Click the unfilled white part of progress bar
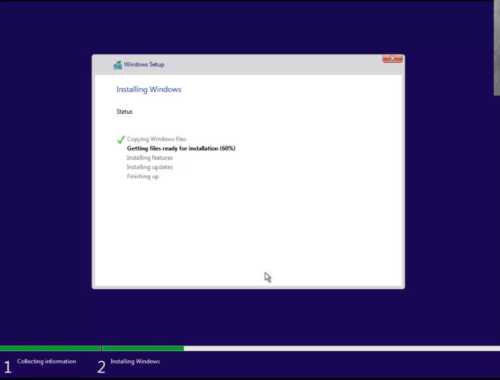The height and width of the screenshot is (380, 500). point(342,348)
